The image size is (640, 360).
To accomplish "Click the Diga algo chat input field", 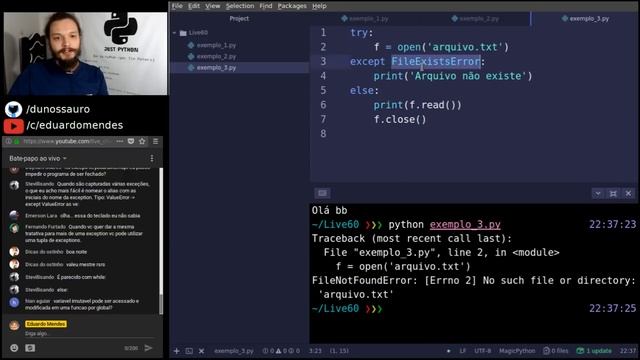I will tap(89, 334).
